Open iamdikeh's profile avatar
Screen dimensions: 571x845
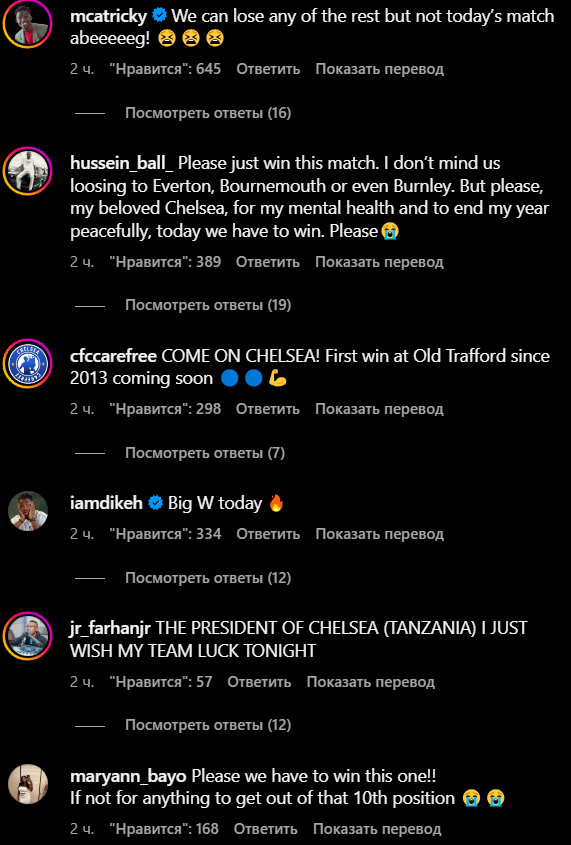28,510
